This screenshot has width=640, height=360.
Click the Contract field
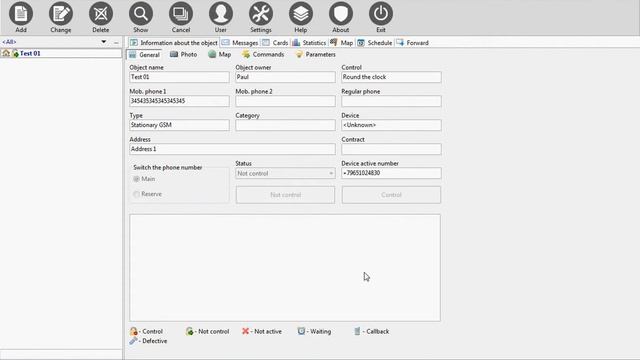tap(391, 149)
